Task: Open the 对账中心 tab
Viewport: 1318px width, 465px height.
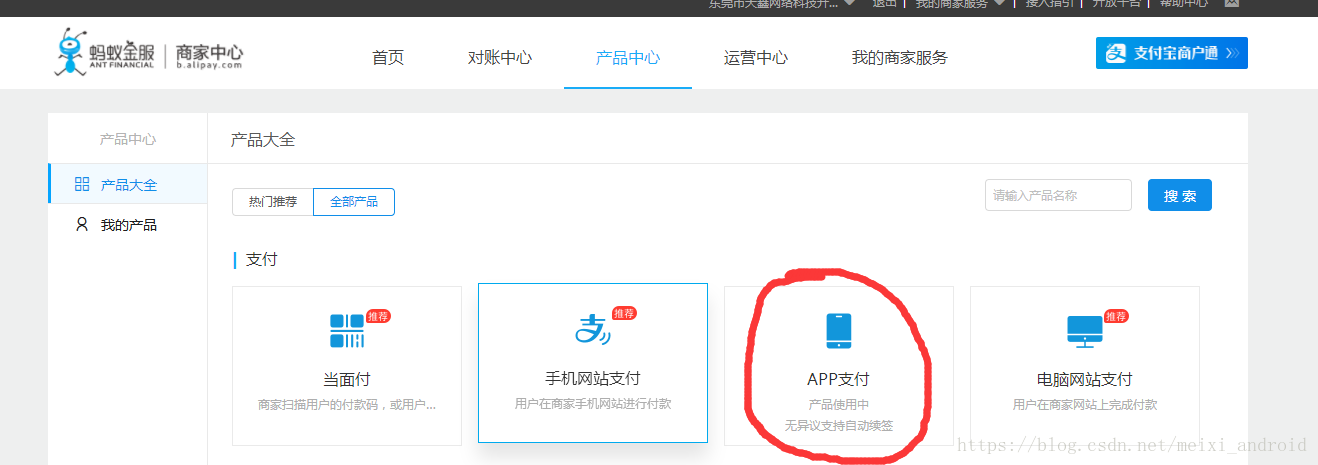Action: [x=500, y=57]
